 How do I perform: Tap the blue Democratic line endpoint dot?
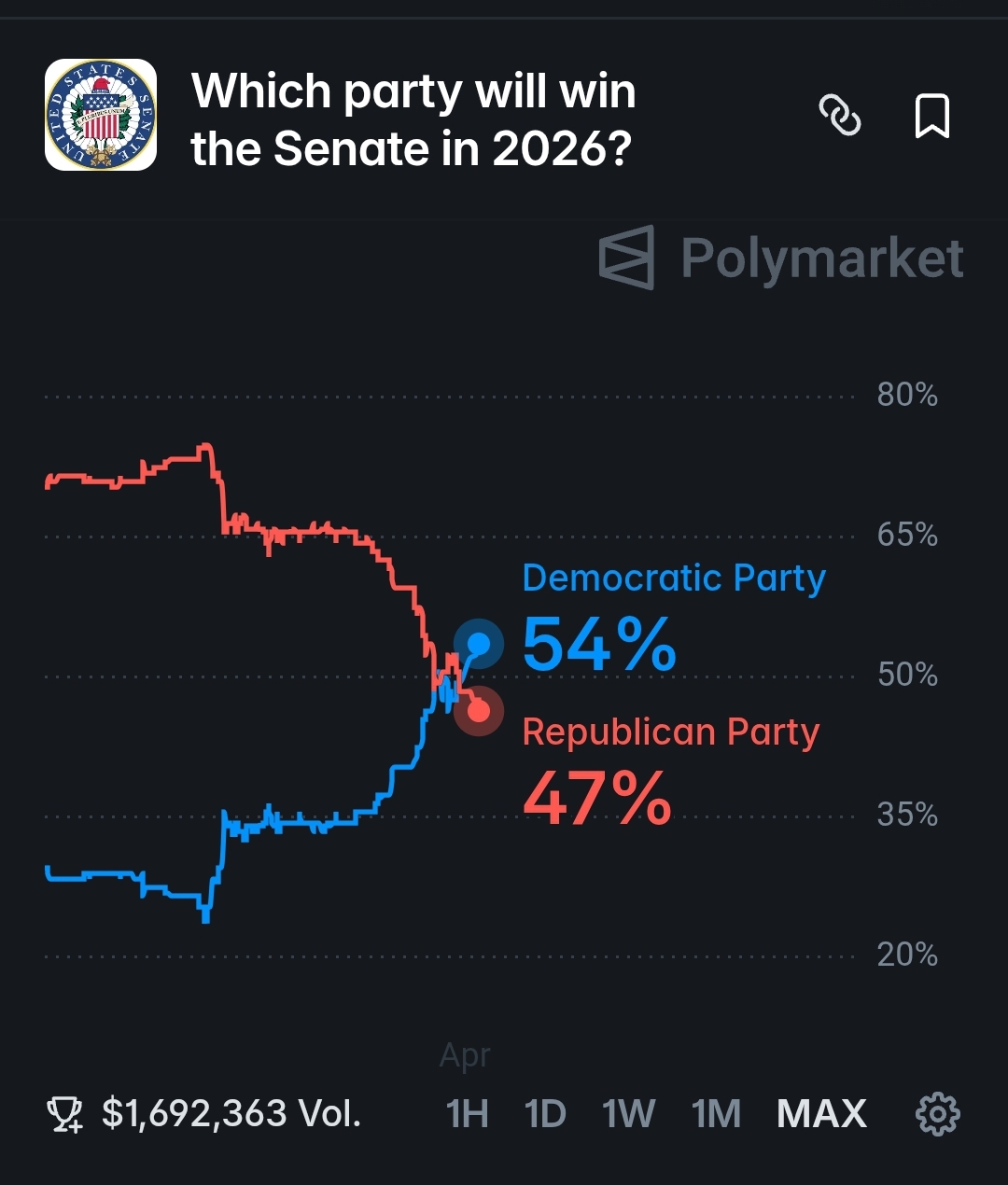(x=479, y=643)
